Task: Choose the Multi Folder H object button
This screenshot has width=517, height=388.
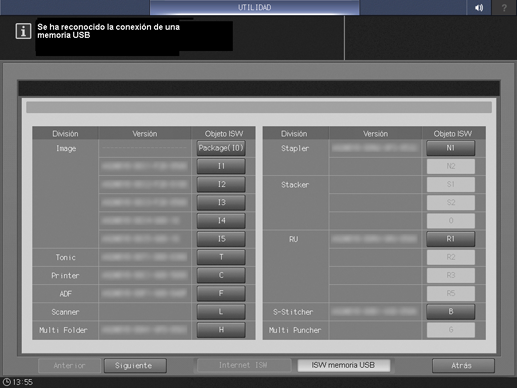Action: [221, 330]
